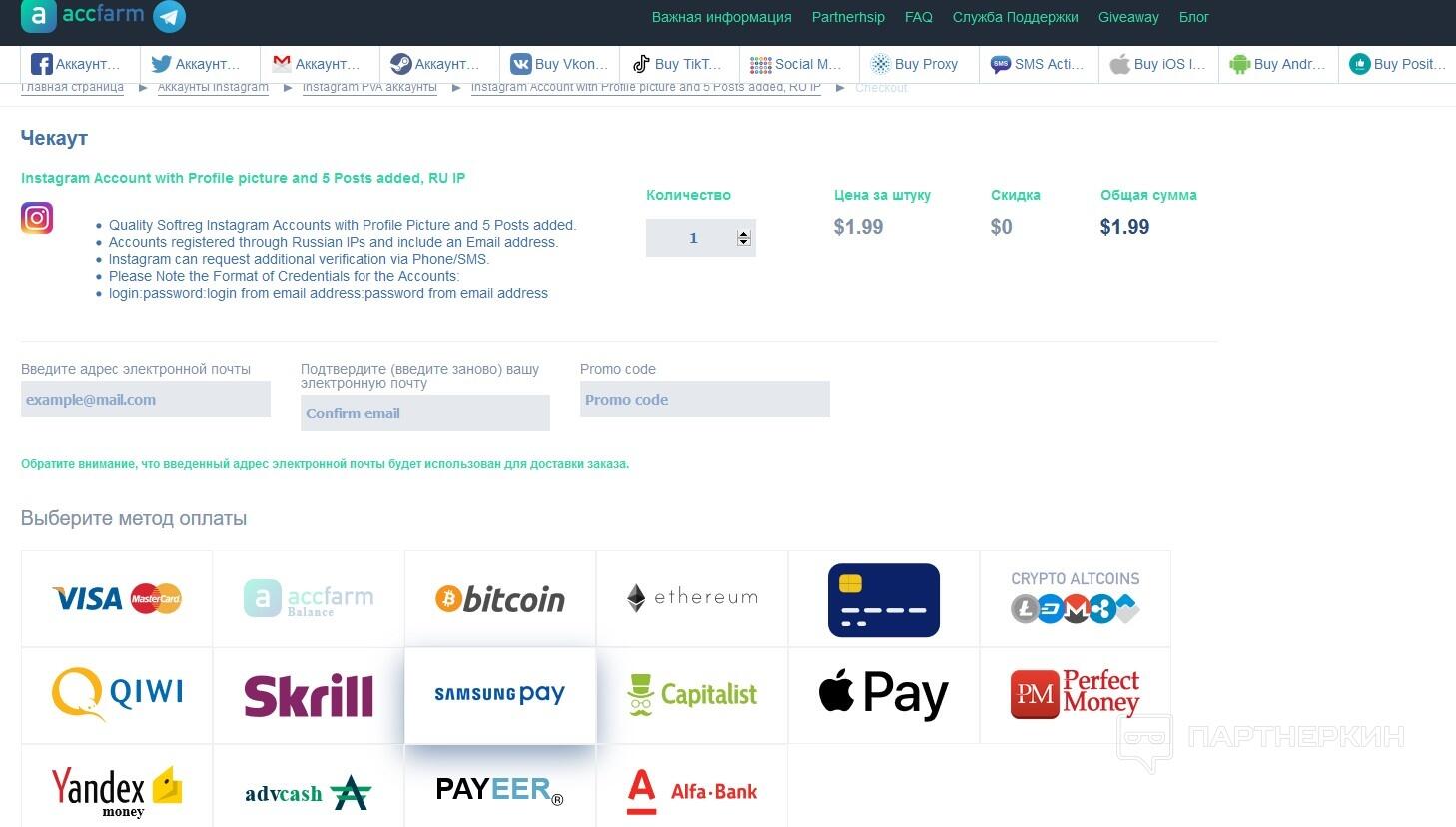This screenshot has height=827, width=1456.
Task: Open the Steam accounts category
Action: coord(439,64)
